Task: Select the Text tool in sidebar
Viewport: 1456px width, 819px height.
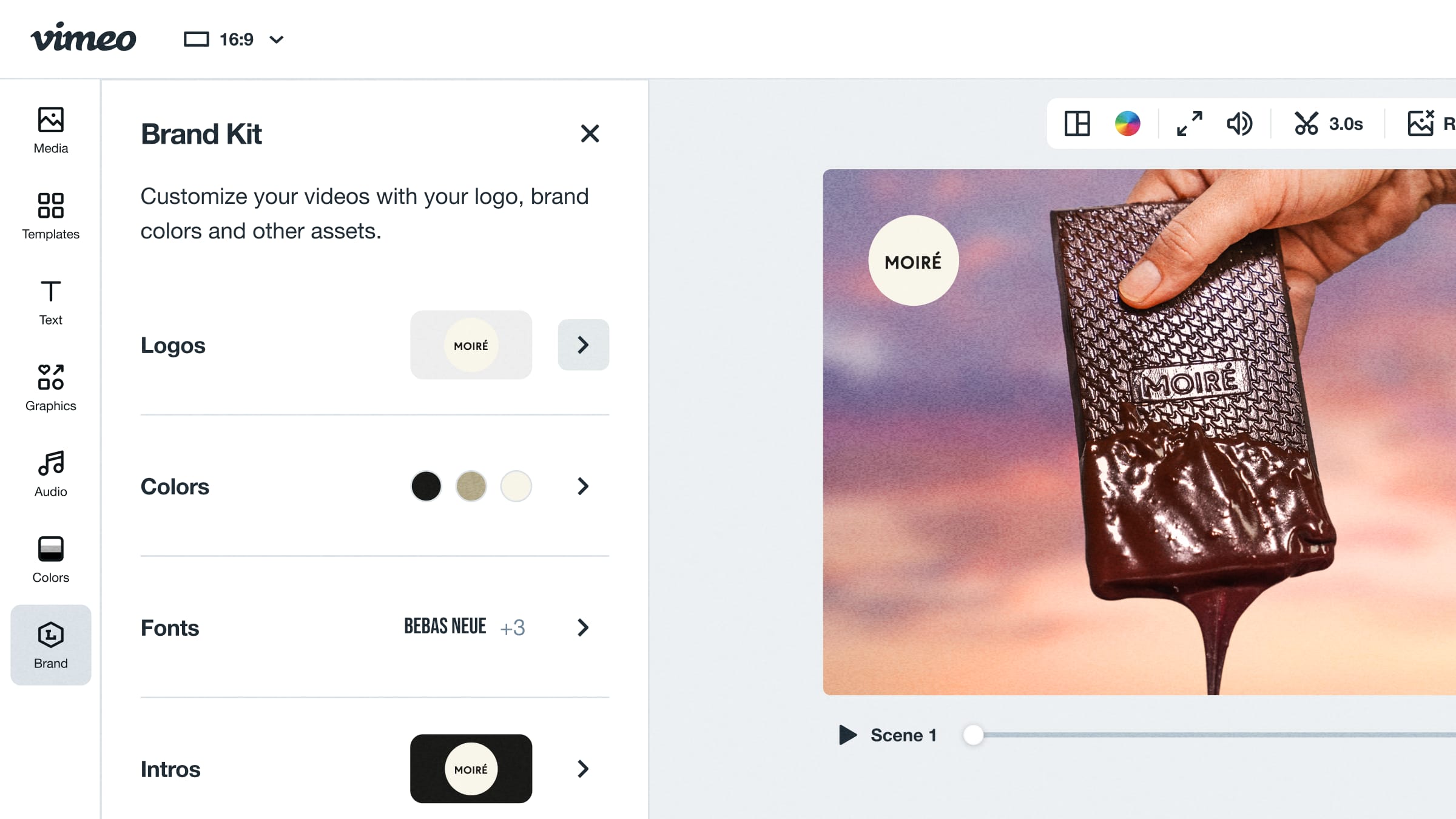Action: [51, 302]
